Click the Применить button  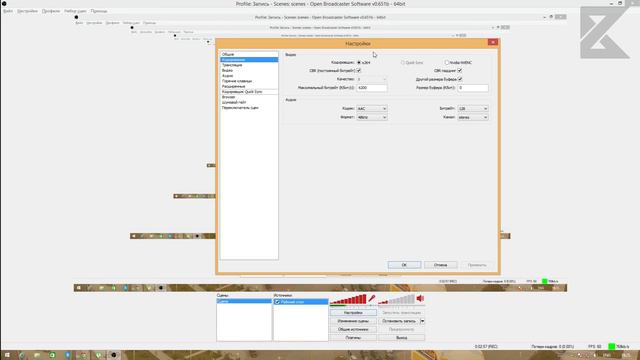477,265
